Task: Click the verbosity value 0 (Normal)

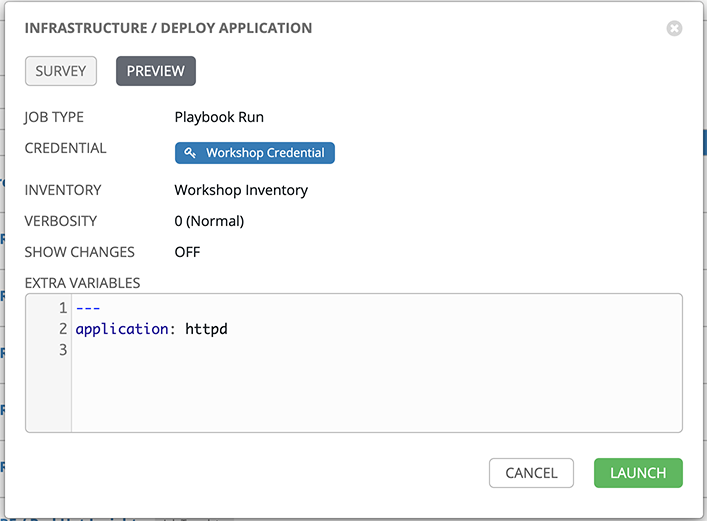Action: (x=209, y=221)
